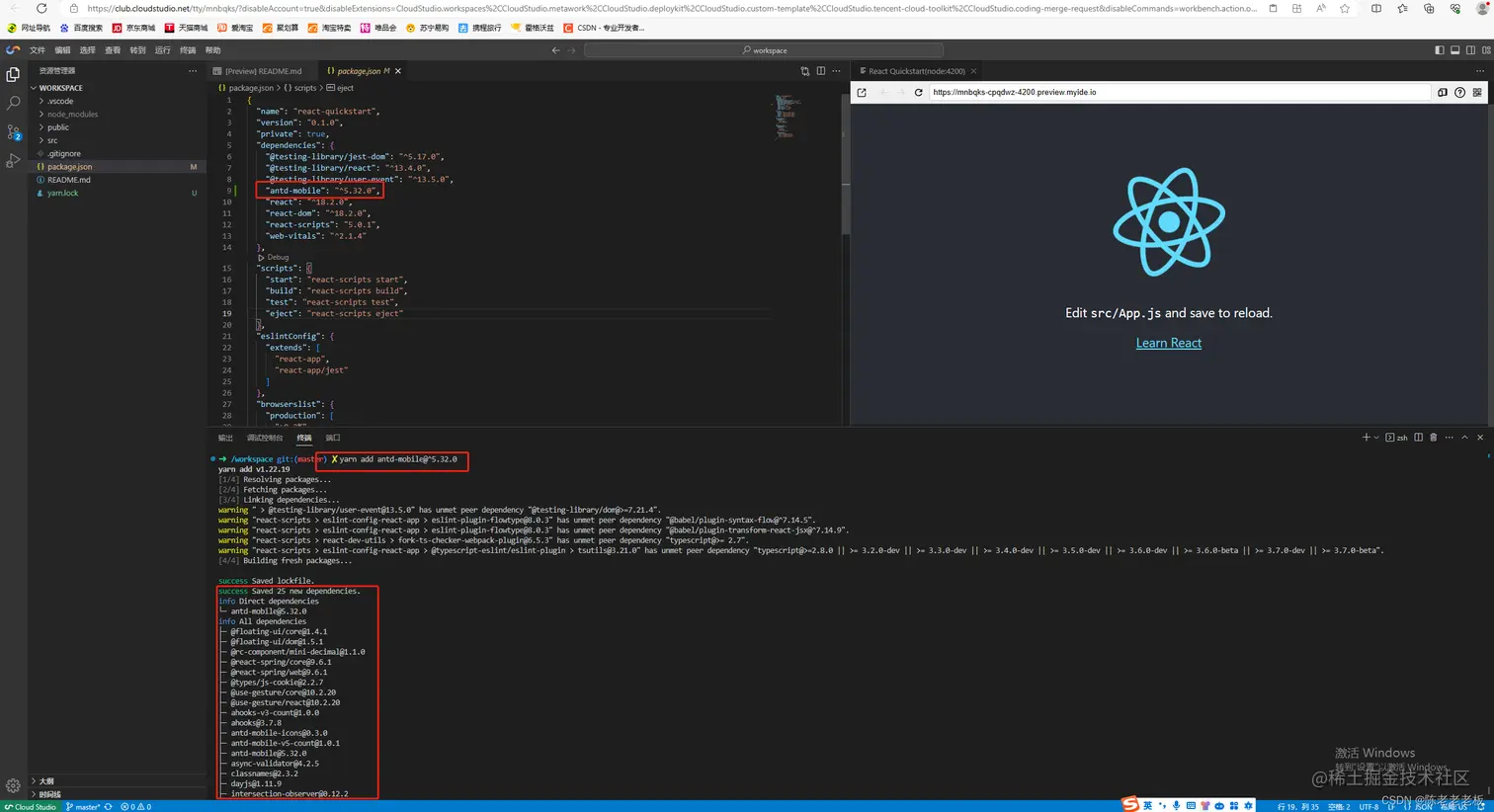The width and height of the screenshot is (1494, 812).
Task: Toggle primary sidebar visibility
Action: [1439, 50]
